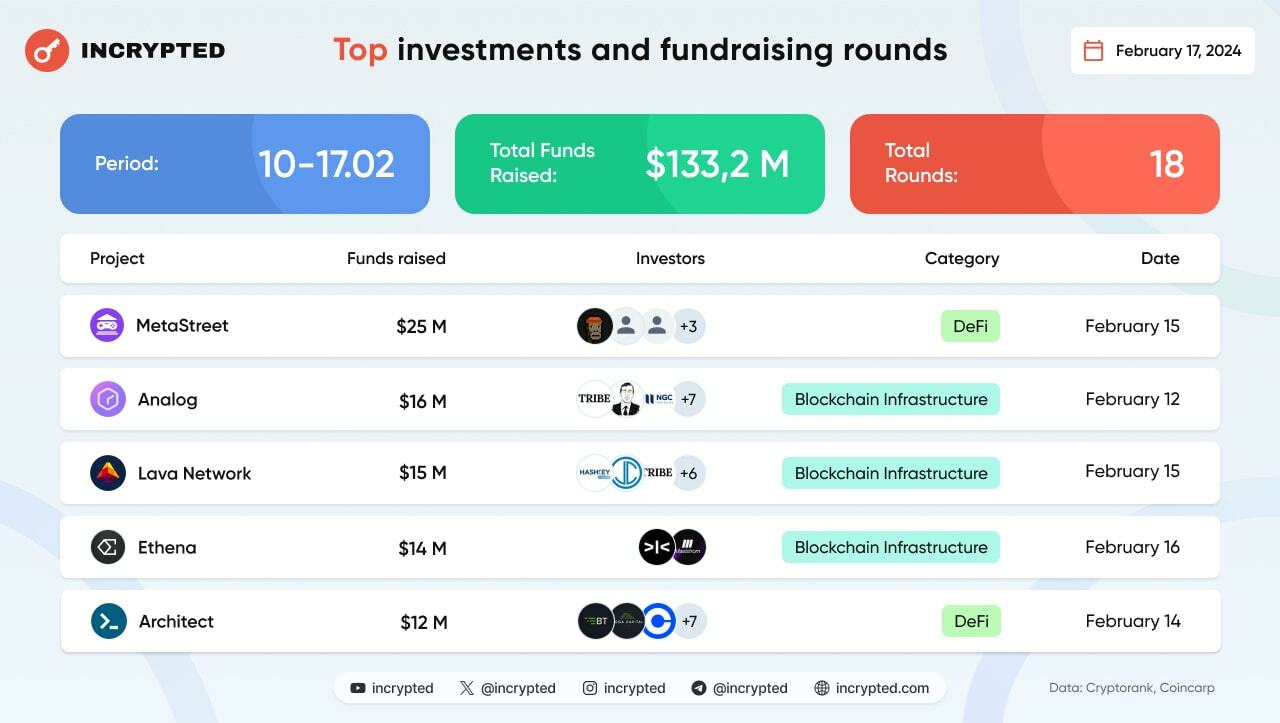Click the calendar icon beside February 17, 2024

(x=1094, y=51)
